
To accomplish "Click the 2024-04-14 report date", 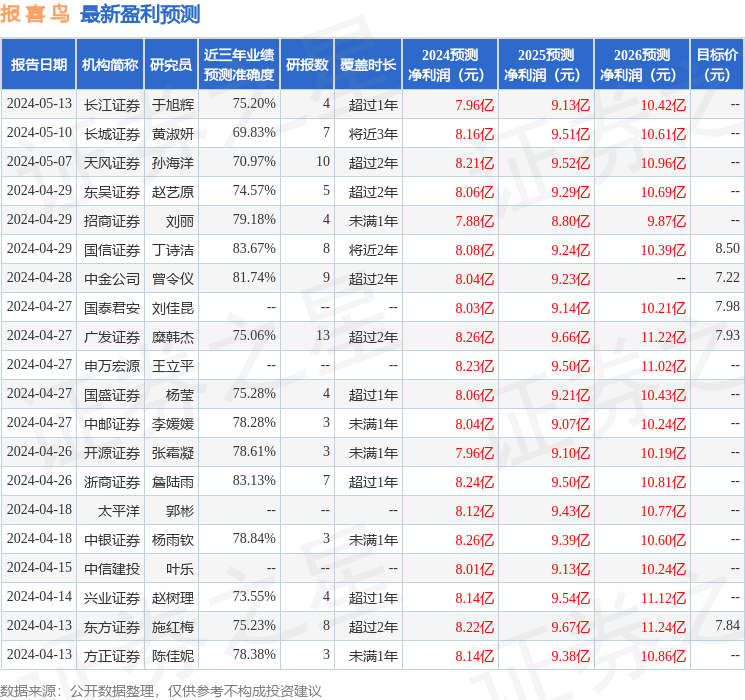I will (39, 596).
